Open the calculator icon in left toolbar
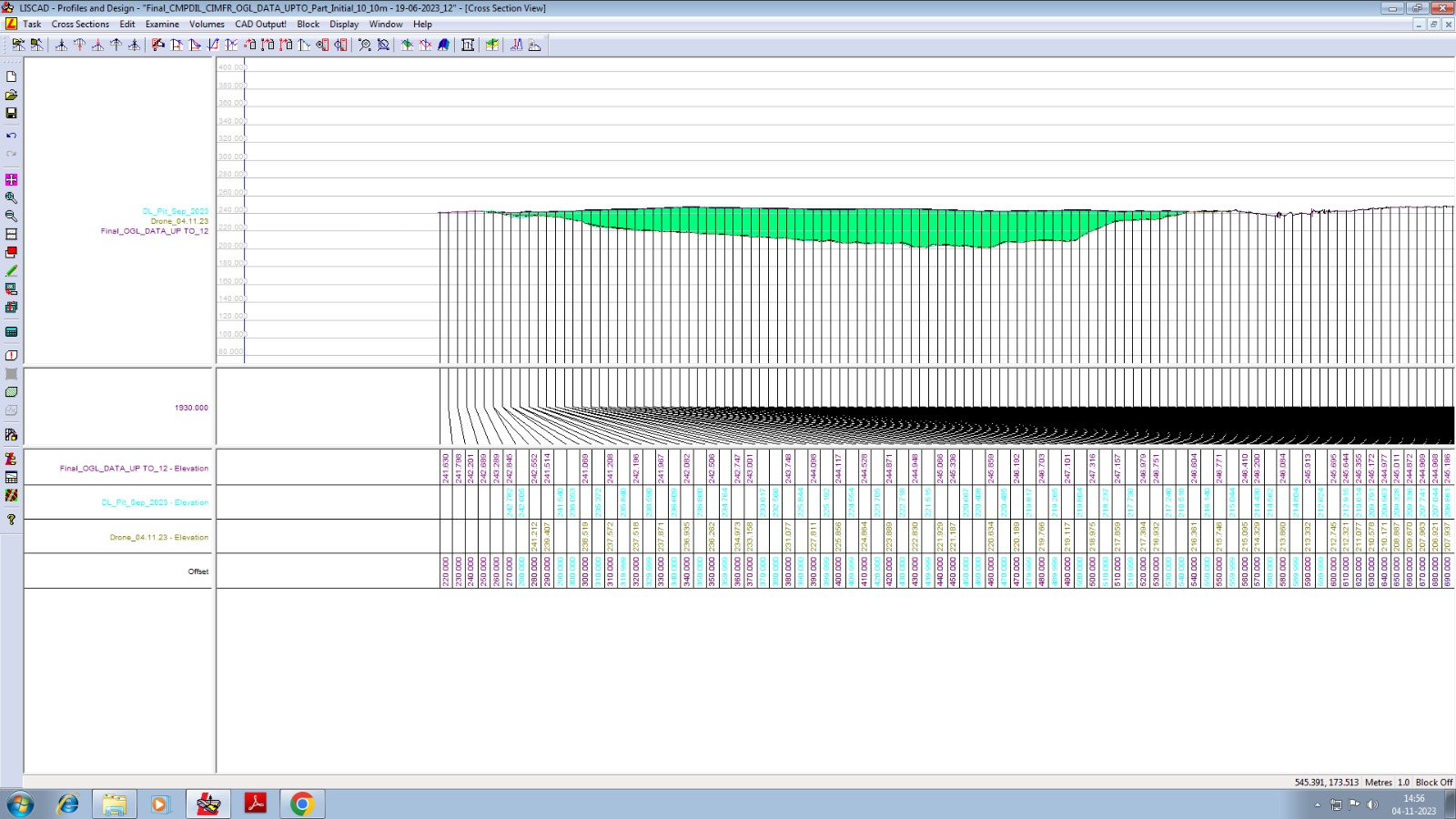This screenshot has width=1456, height=819. [x=11, y=332]
